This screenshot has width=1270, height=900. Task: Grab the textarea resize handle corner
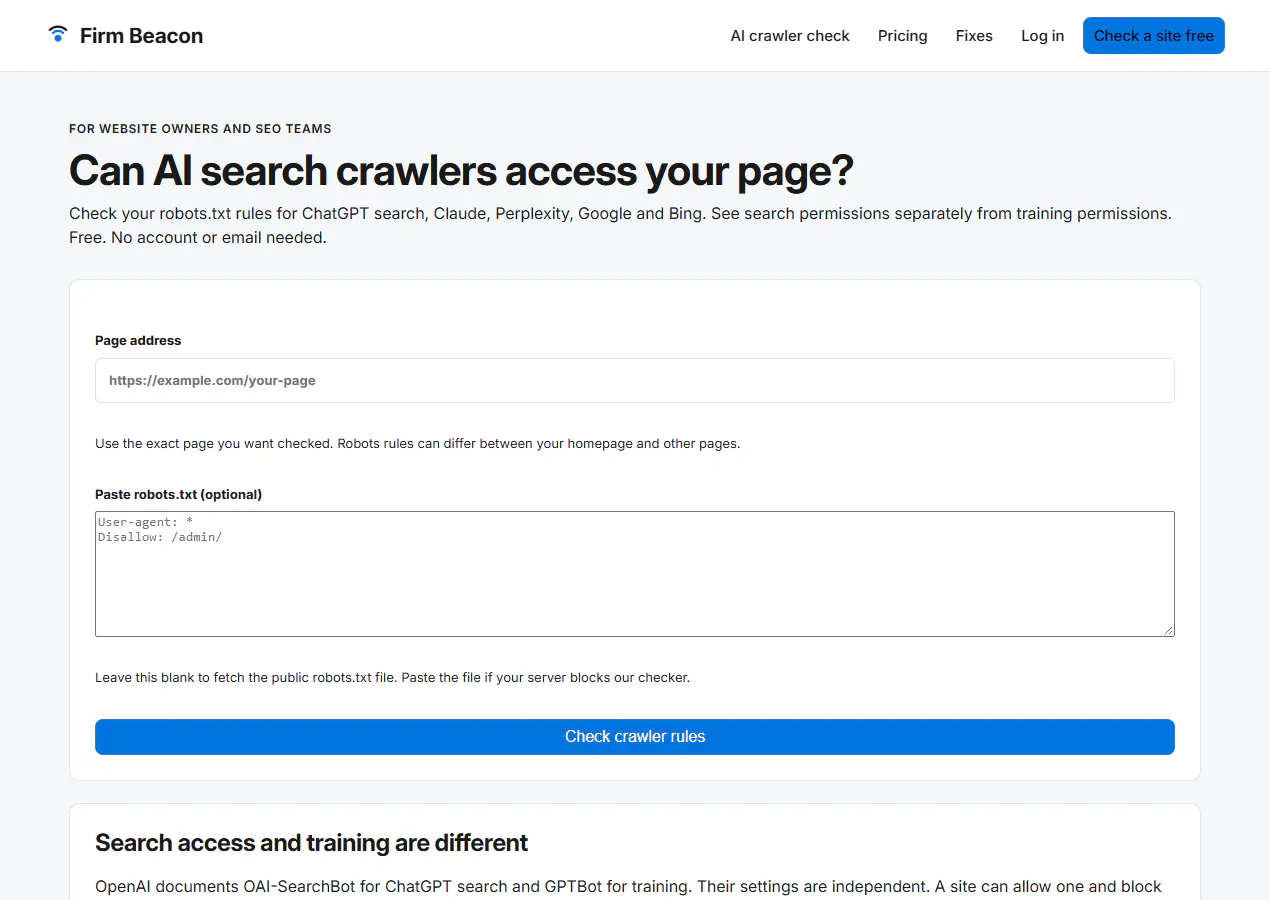[1168, 630]
